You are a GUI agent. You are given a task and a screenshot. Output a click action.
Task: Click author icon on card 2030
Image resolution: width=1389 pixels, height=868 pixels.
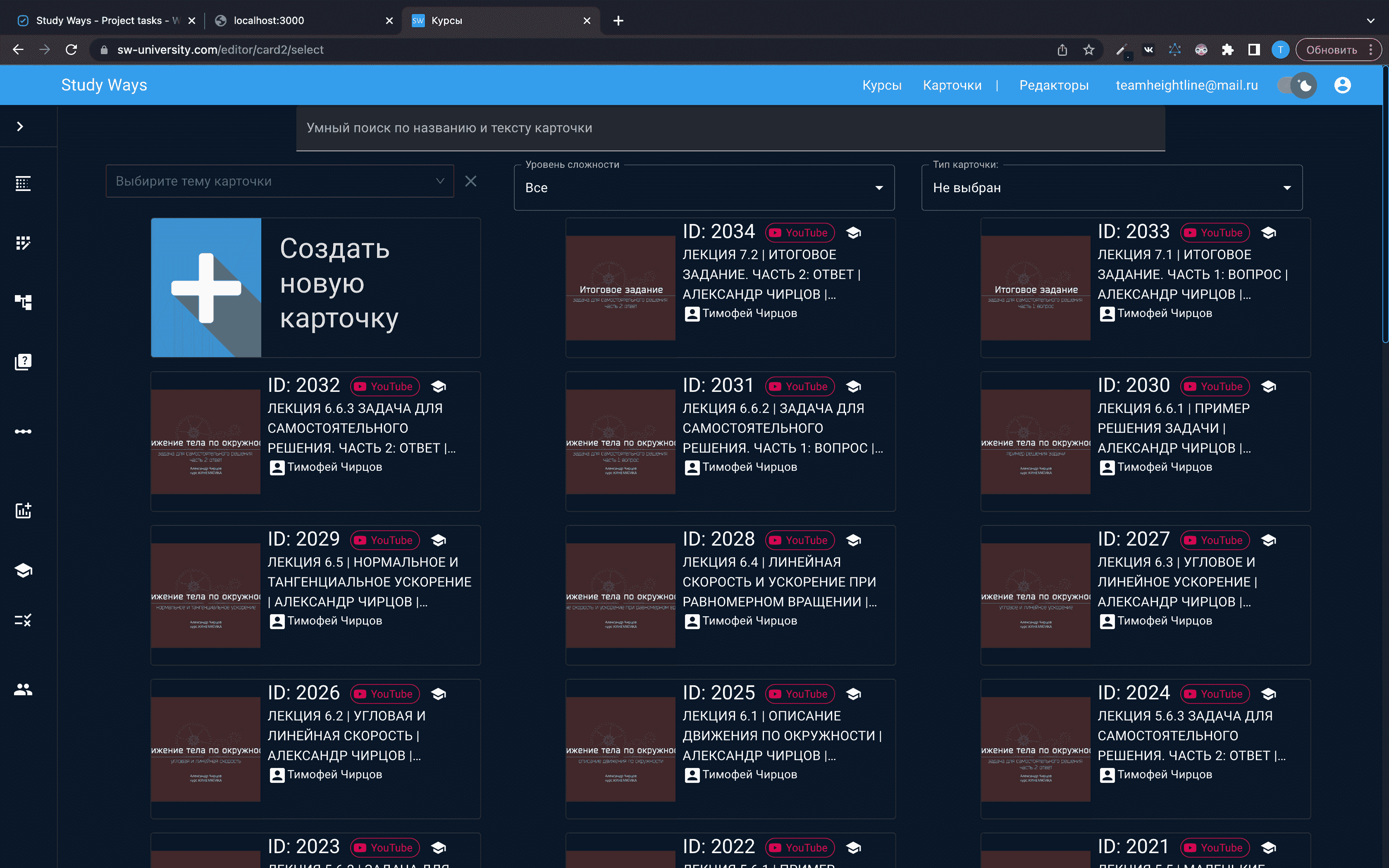click(x=1107, y=467)
